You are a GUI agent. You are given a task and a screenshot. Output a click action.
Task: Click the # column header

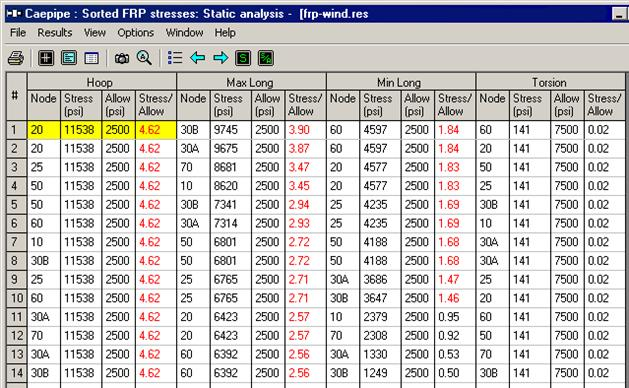coord(16,96)
